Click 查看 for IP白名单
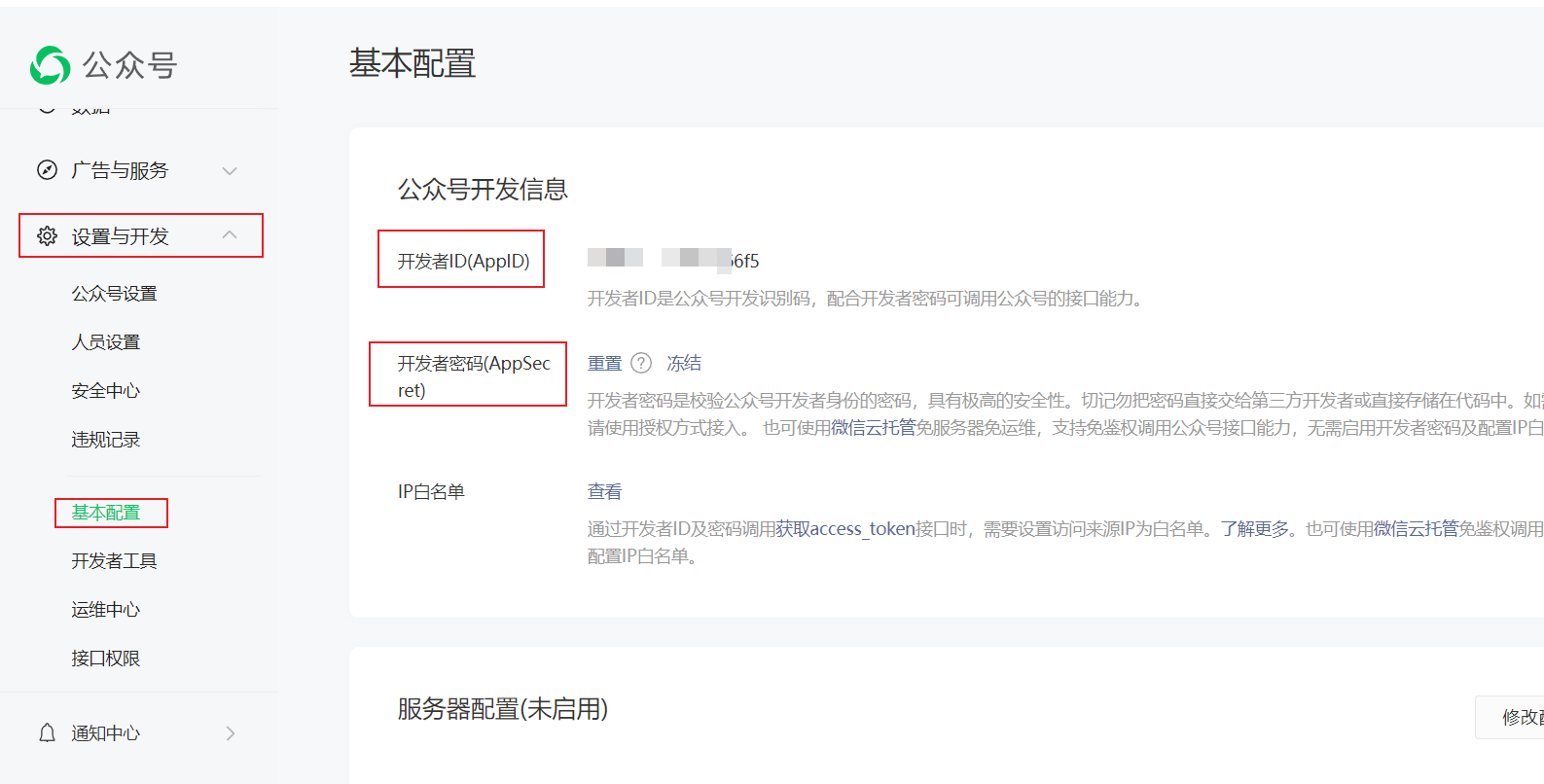Screen dimensions: 1544x784 [604, 491]
